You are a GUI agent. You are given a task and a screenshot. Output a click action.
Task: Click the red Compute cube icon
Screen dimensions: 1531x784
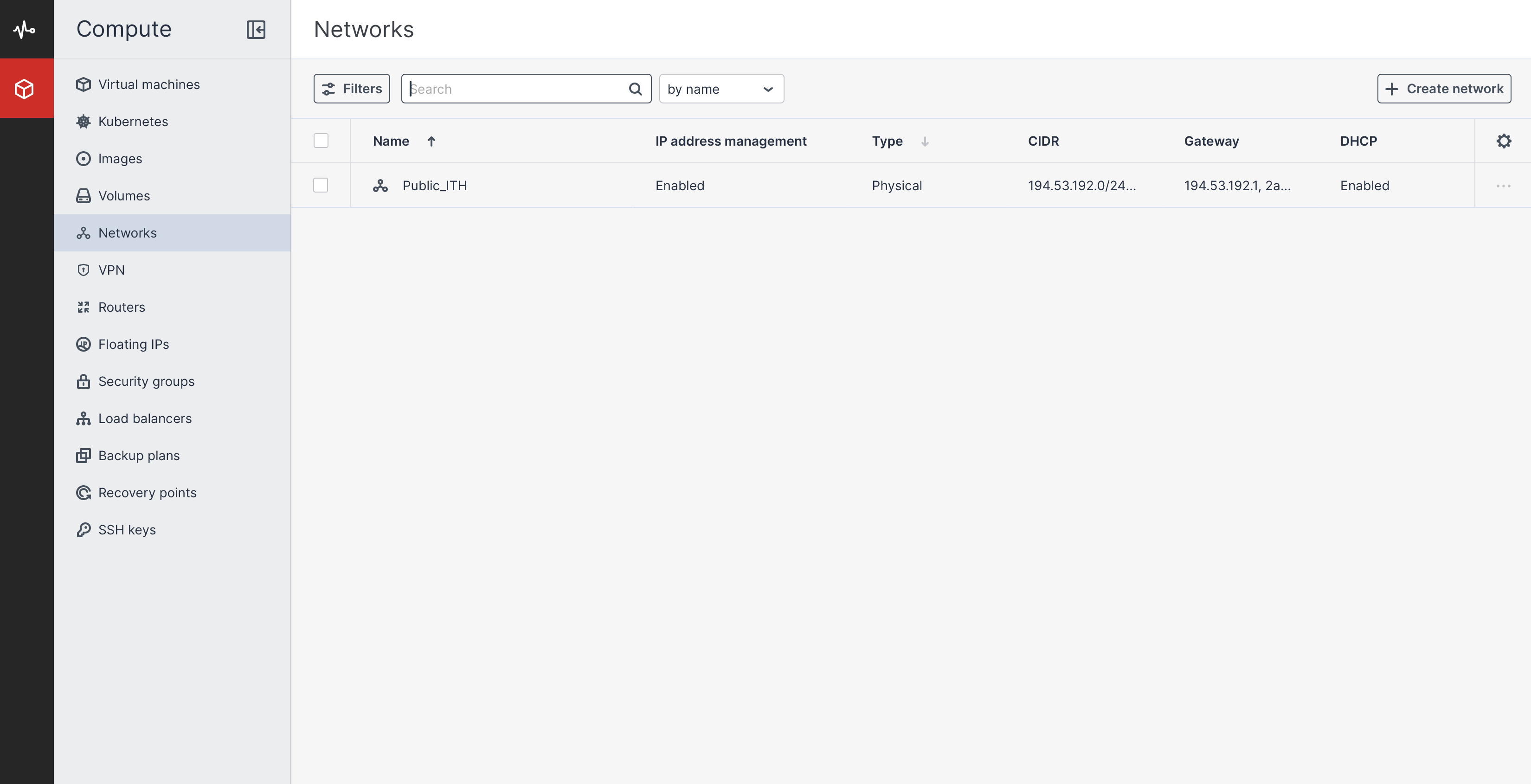(x=25, y=89)
